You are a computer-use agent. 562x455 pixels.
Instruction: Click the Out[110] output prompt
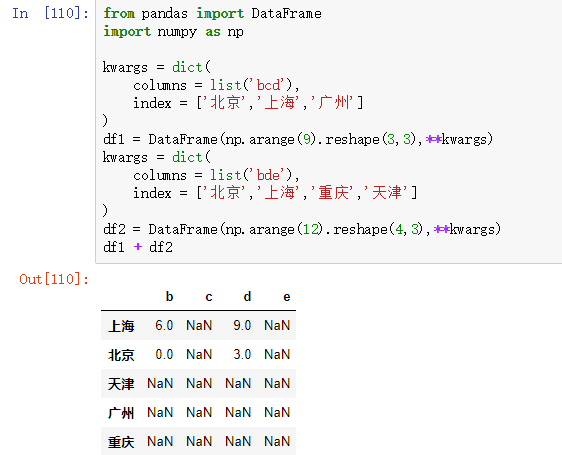pyautogui.click(x=54, y=279)
